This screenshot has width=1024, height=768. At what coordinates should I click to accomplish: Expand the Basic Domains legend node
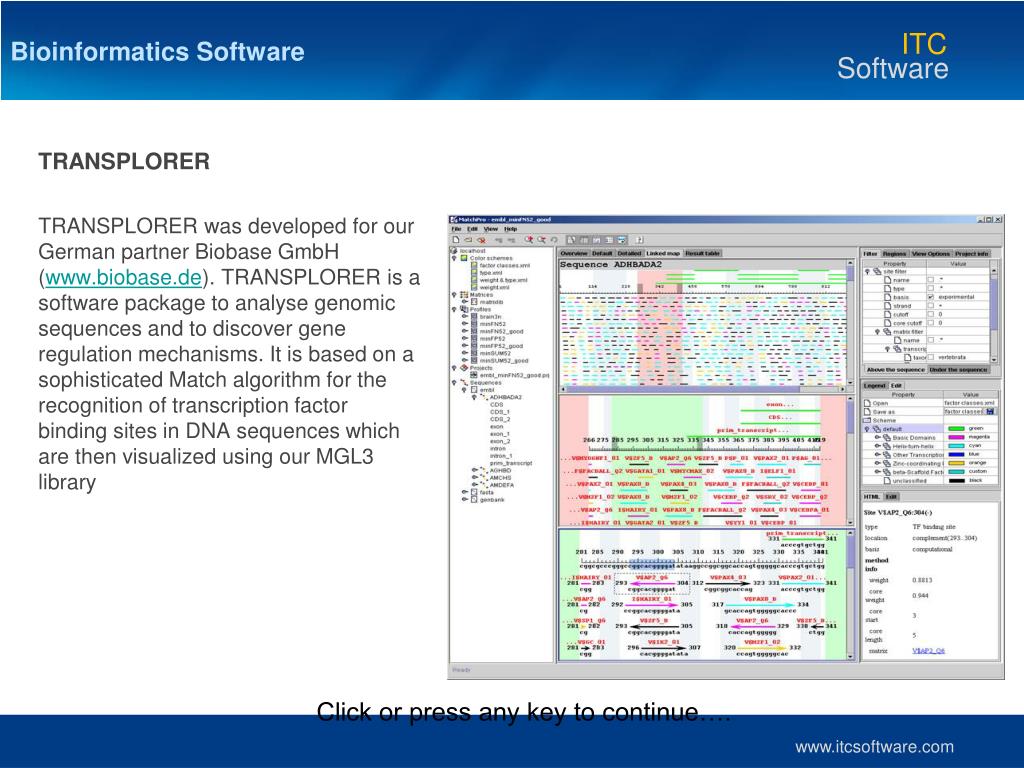coord(878,438)
